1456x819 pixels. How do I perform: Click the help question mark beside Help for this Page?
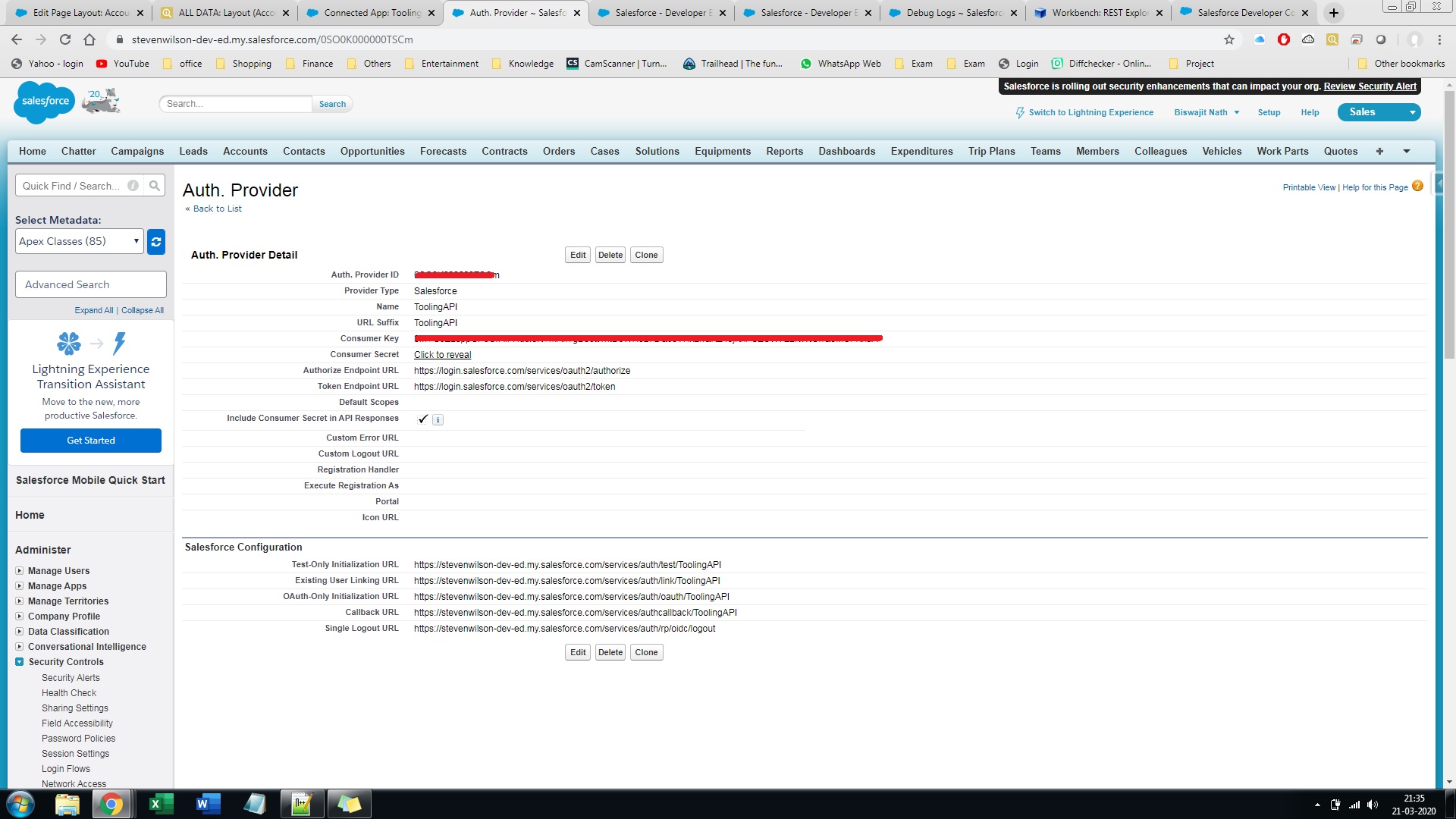tap(1417, 186)
